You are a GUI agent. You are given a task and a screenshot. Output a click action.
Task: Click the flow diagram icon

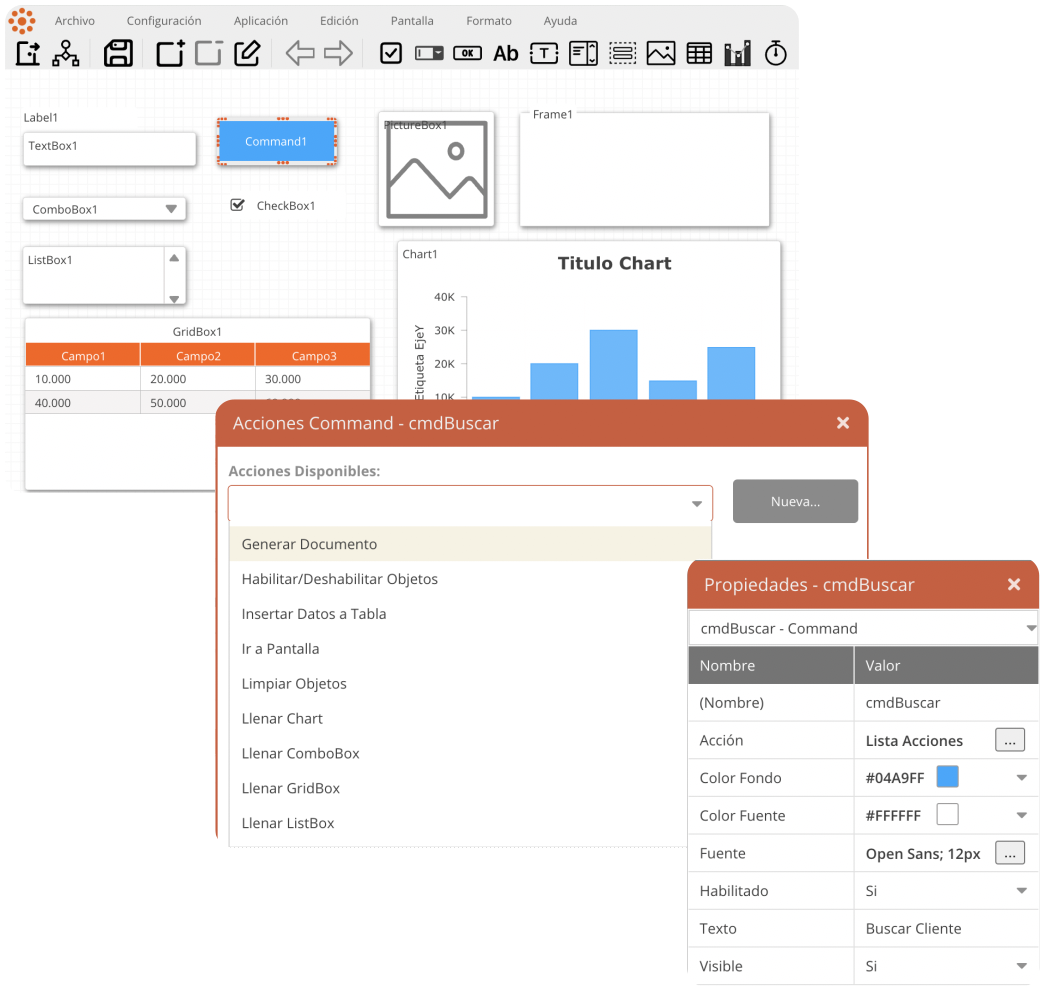point(66,53)
